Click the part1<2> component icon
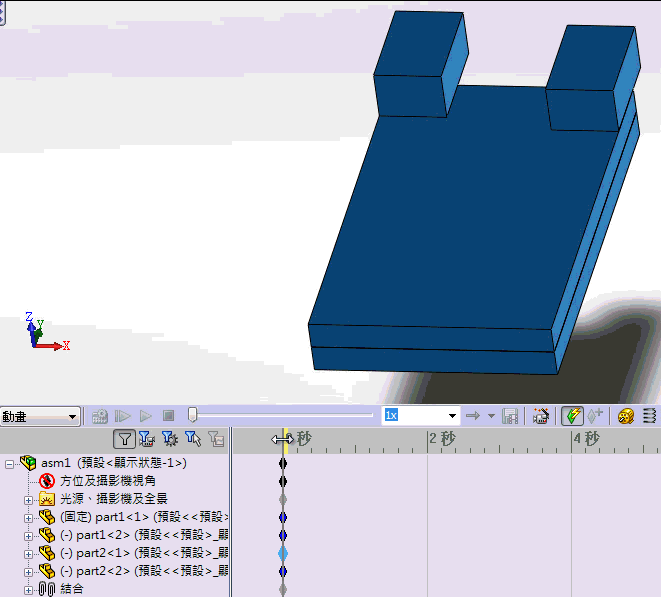 click(x=47, y=535)
